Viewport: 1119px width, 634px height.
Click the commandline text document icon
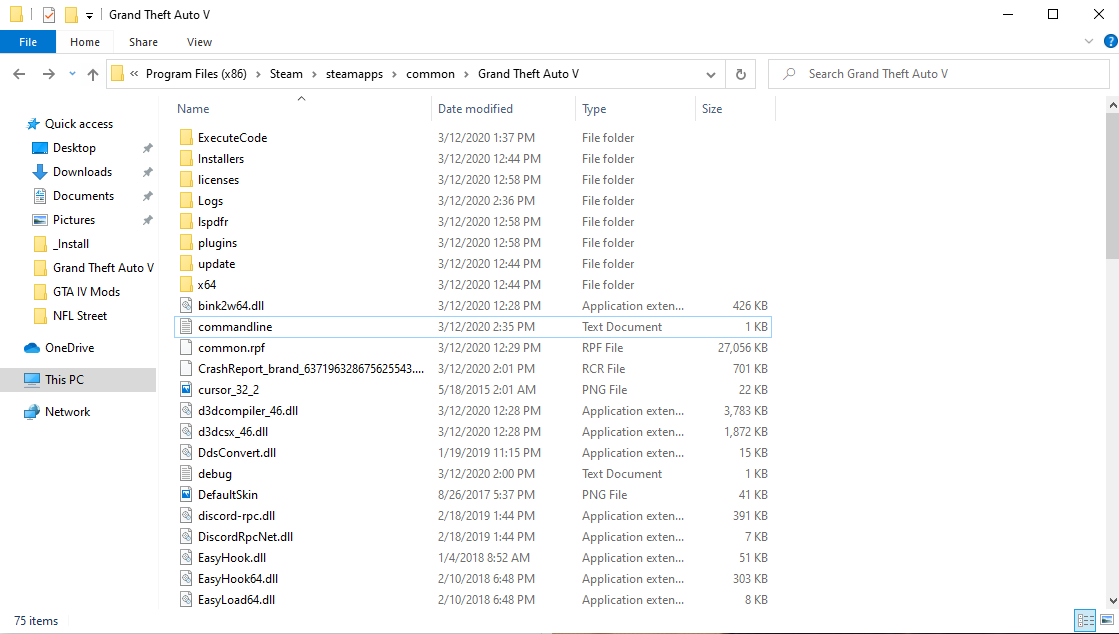click(186, 327)
